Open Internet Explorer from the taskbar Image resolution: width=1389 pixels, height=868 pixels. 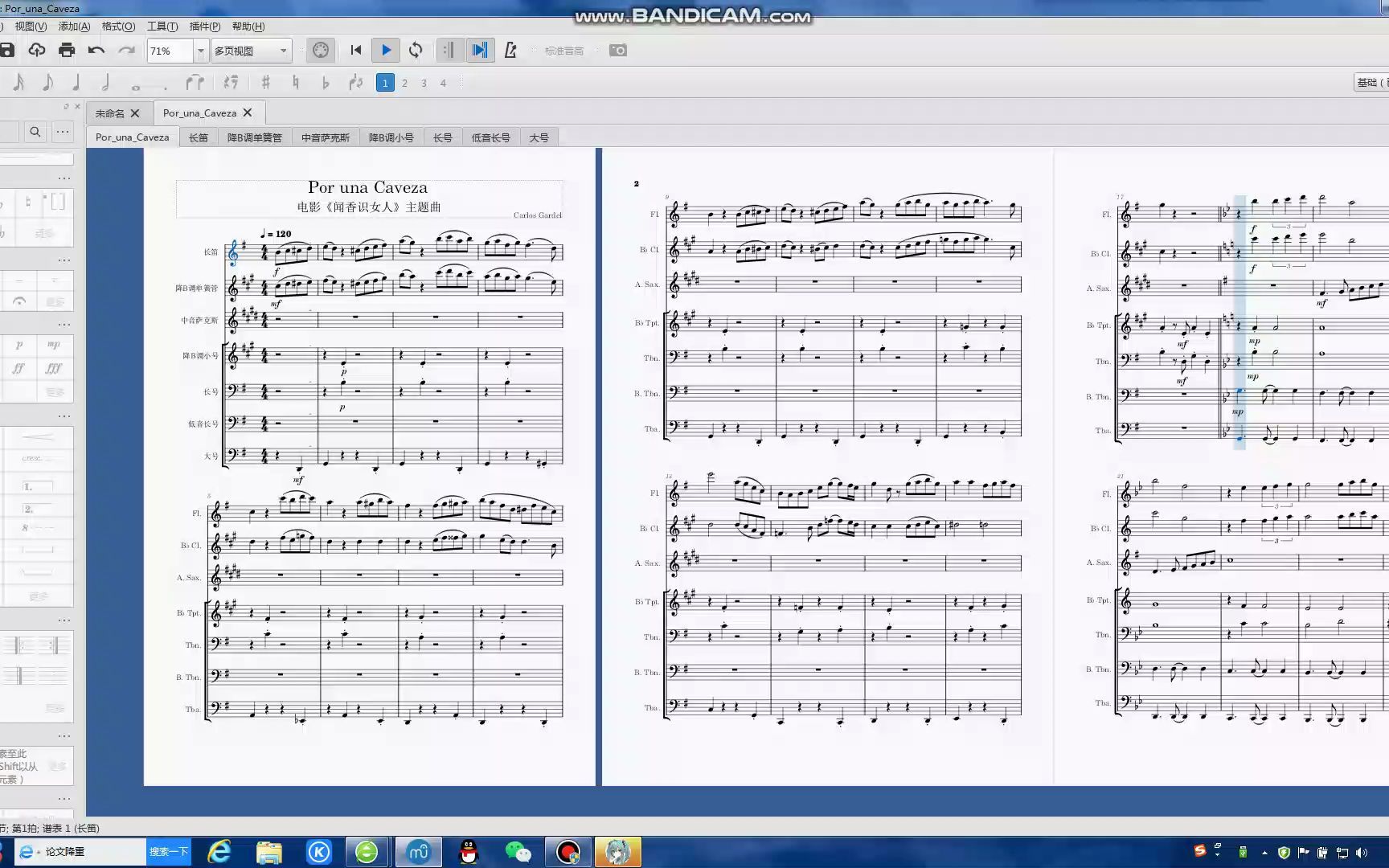click(219, 852)
